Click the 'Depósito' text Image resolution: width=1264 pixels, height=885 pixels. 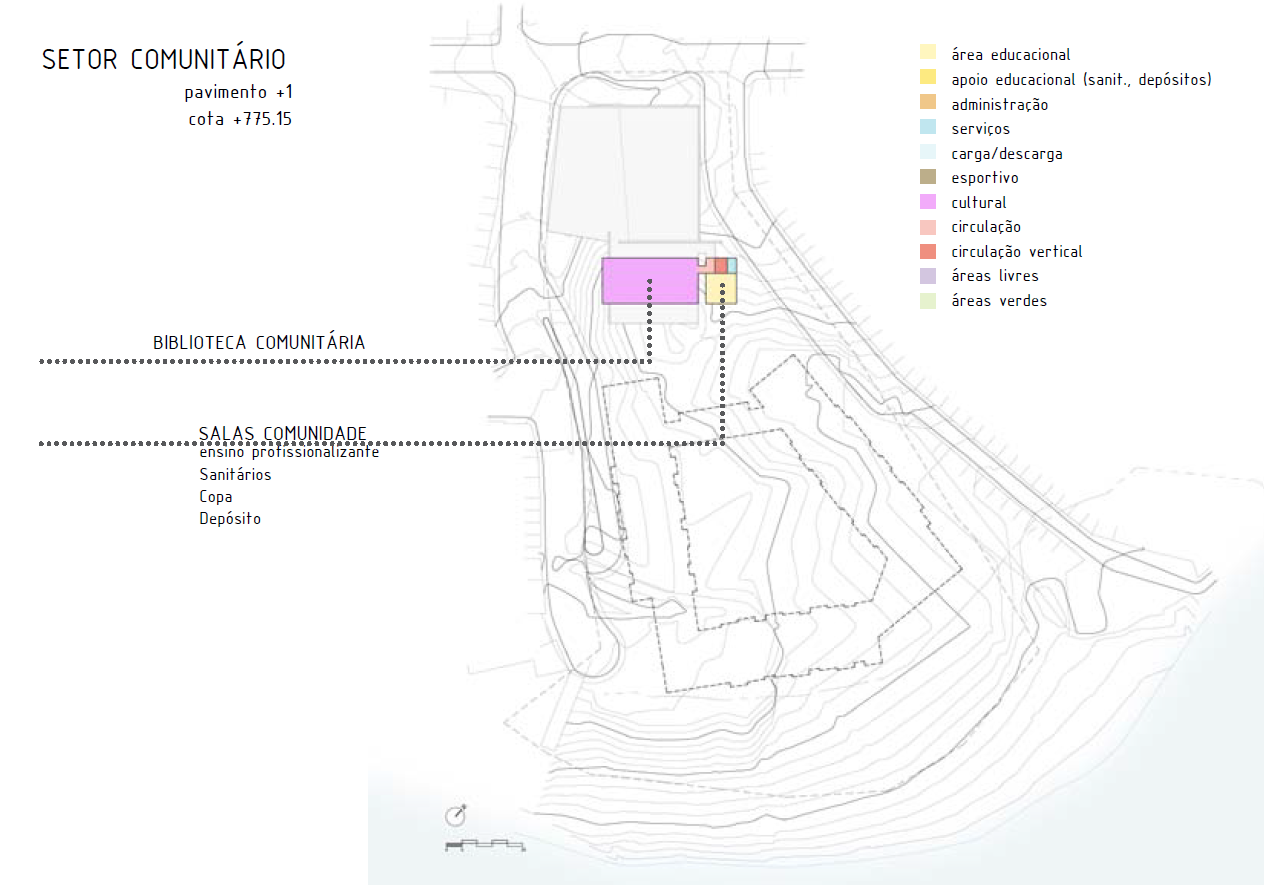coord(230,519)
